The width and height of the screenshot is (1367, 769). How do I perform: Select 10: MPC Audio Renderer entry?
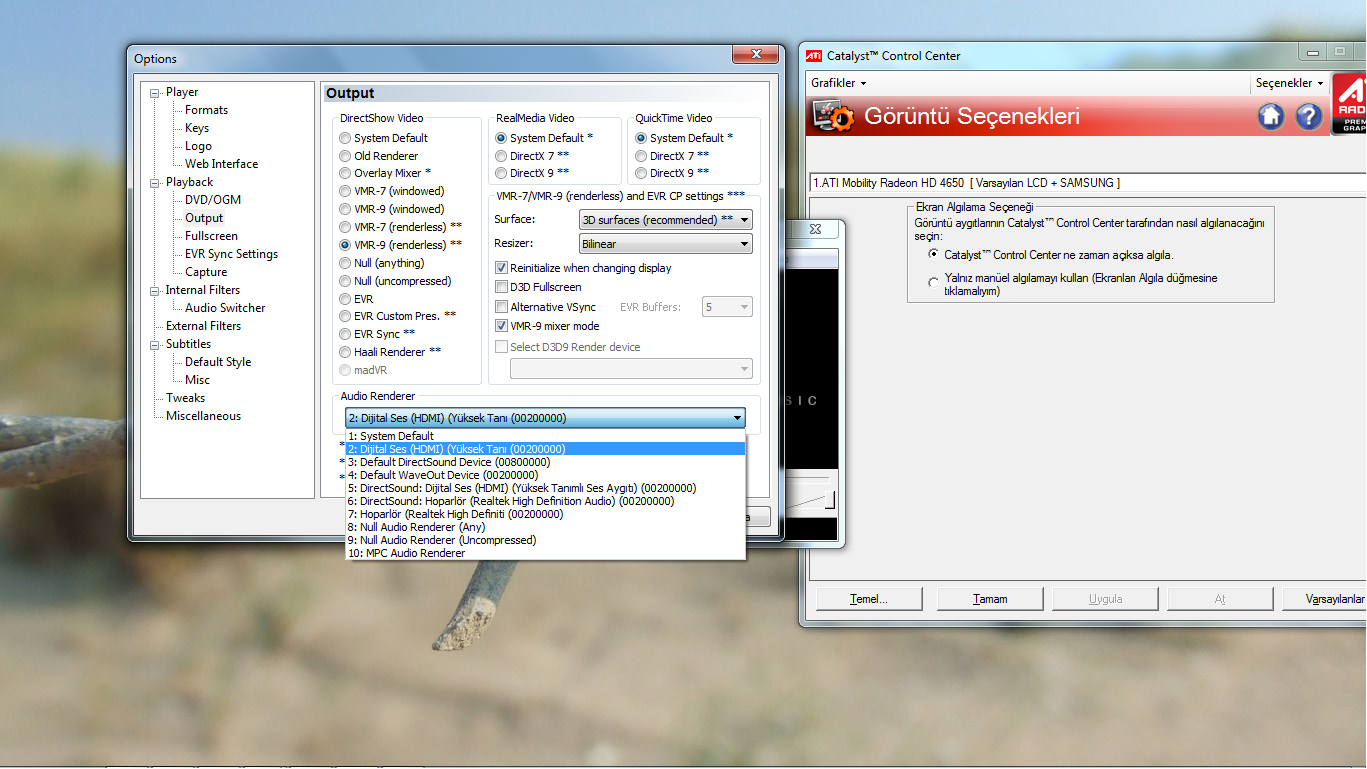pos(545,553)
